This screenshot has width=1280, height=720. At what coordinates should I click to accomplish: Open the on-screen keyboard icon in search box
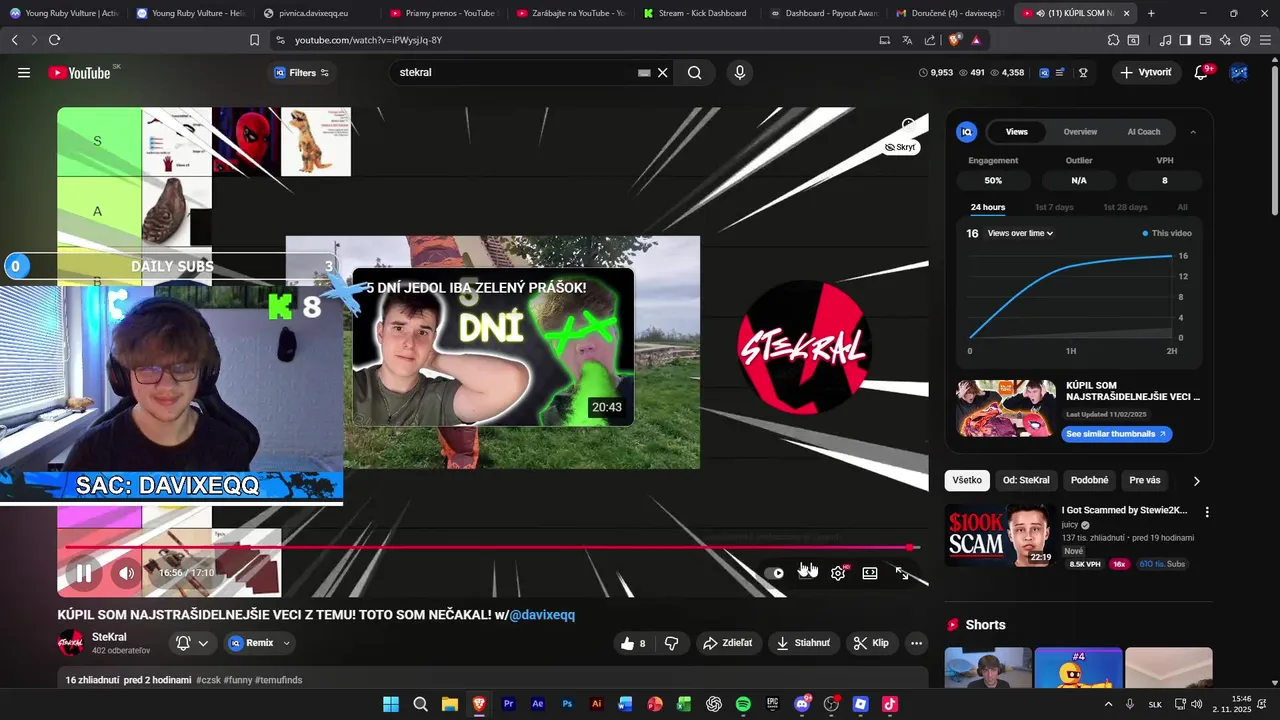644,73
